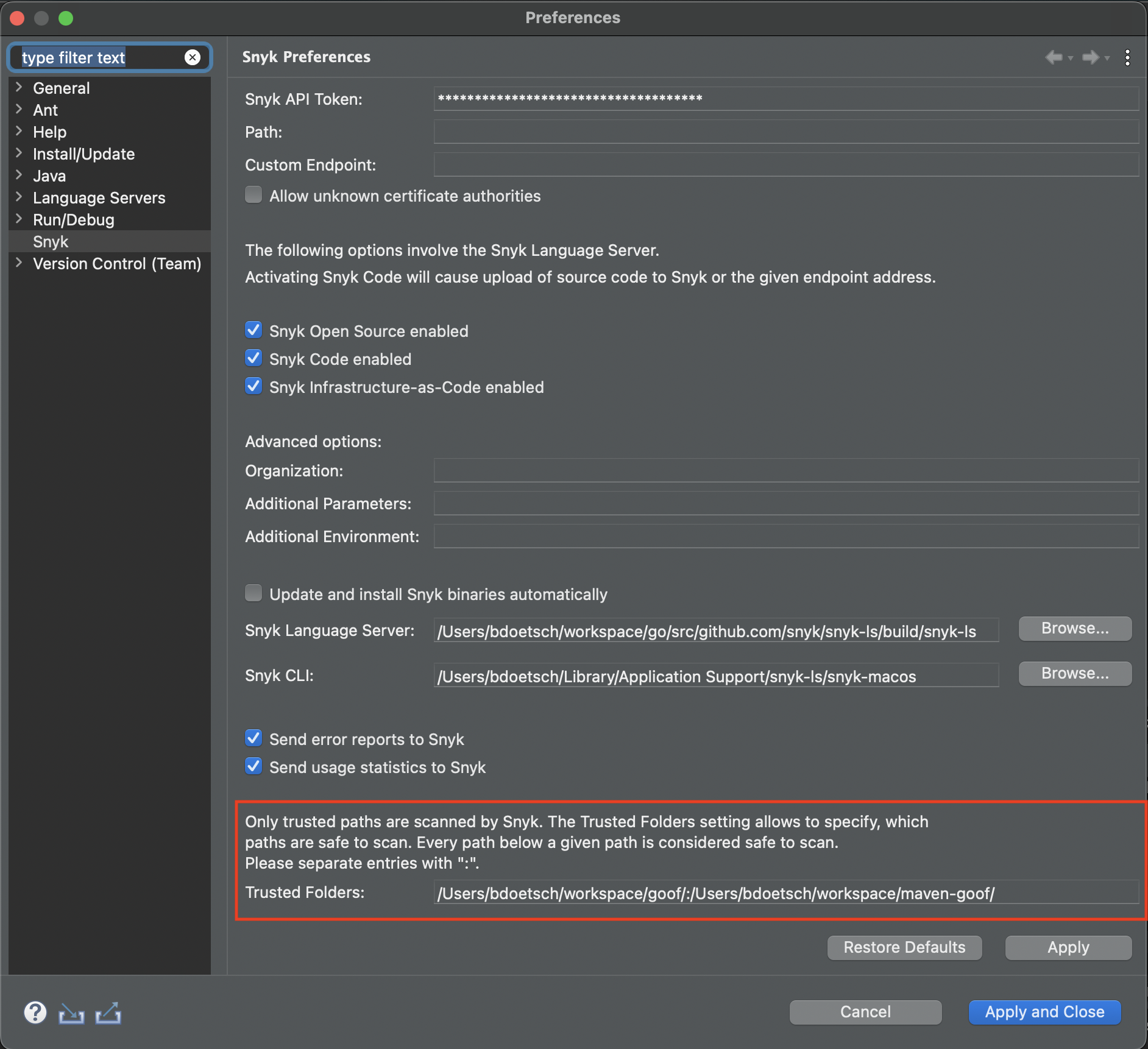Screen dimensions: 1148x1049
Task: Click the Restore Defaults button
Action: coord(904,947)
